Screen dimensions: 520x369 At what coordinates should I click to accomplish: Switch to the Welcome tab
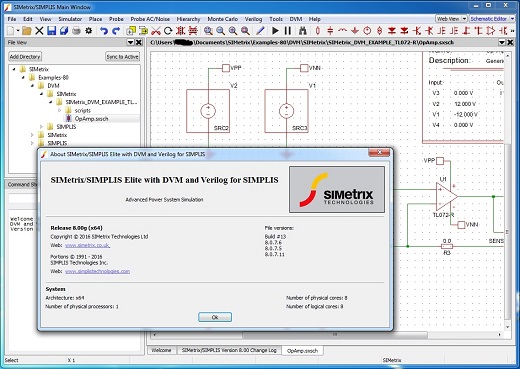coord(161,350)
